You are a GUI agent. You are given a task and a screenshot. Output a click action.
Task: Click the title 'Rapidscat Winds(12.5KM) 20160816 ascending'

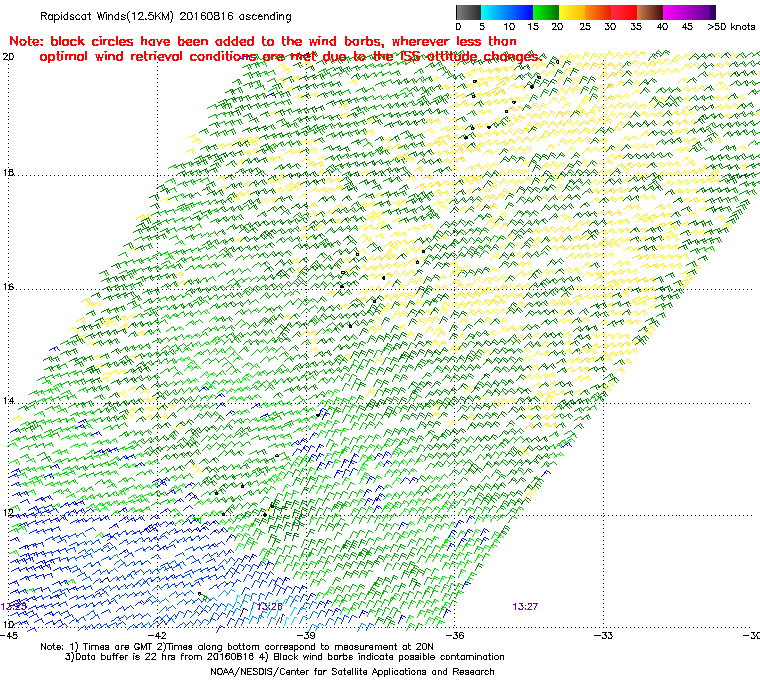tap(166, 16)
